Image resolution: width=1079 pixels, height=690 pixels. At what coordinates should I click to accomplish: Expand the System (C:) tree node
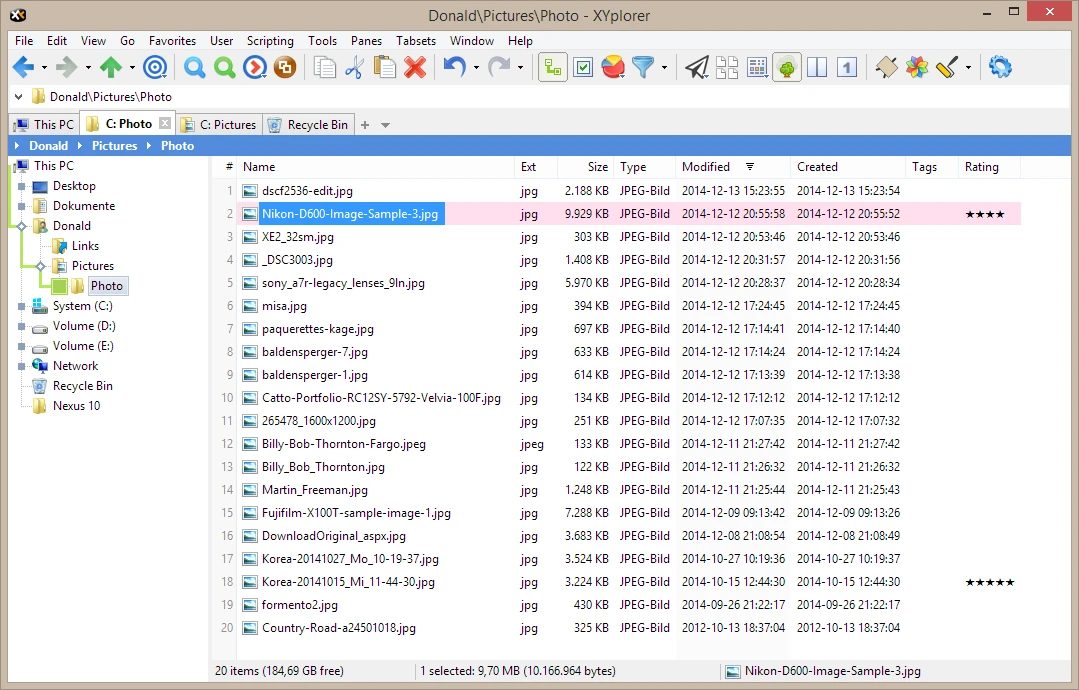21,306
